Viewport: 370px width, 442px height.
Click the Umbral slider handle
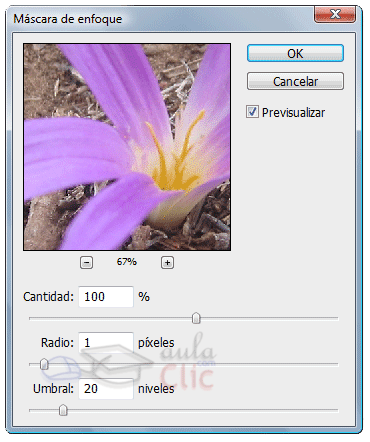(63, 410)
